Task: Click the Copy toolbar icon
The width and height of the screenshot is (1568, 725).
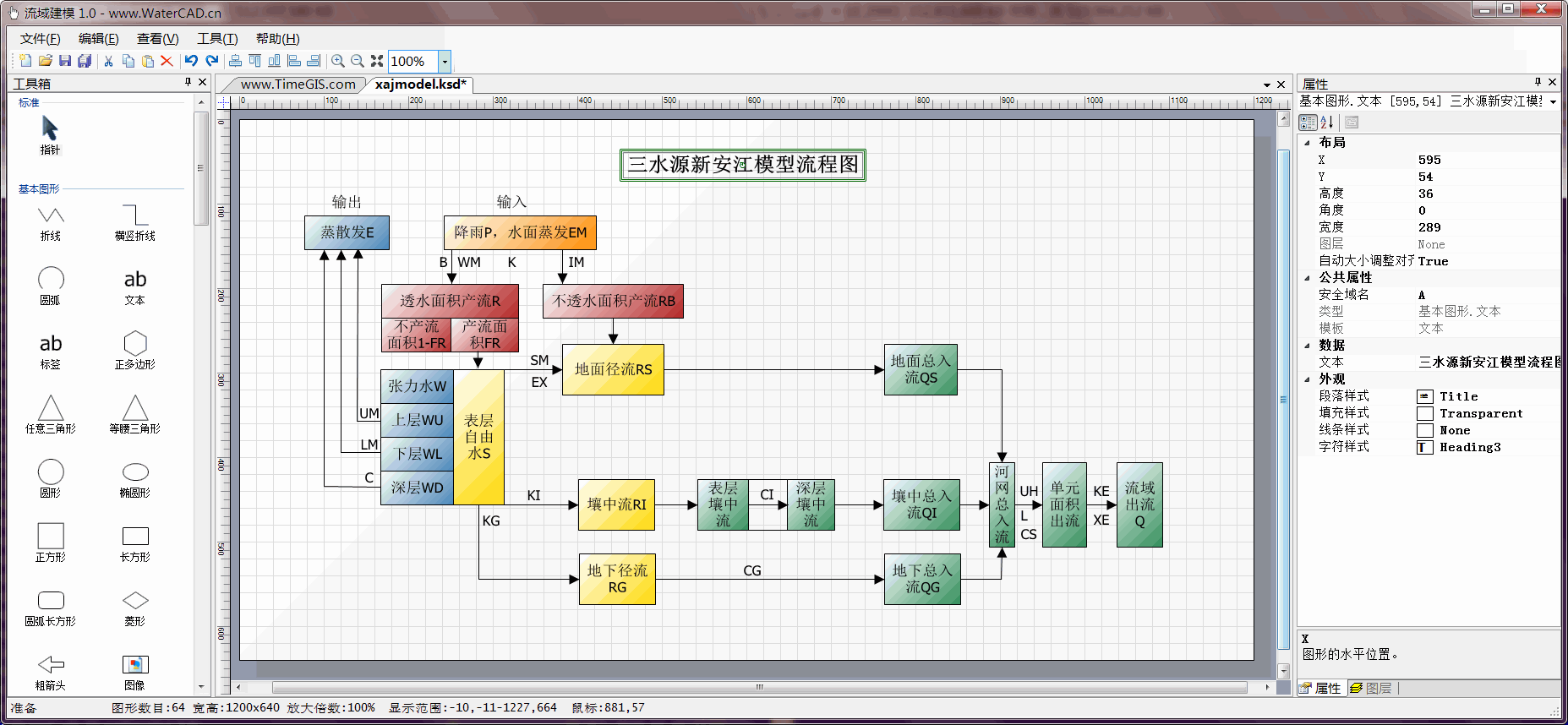Action: (128, 61)
